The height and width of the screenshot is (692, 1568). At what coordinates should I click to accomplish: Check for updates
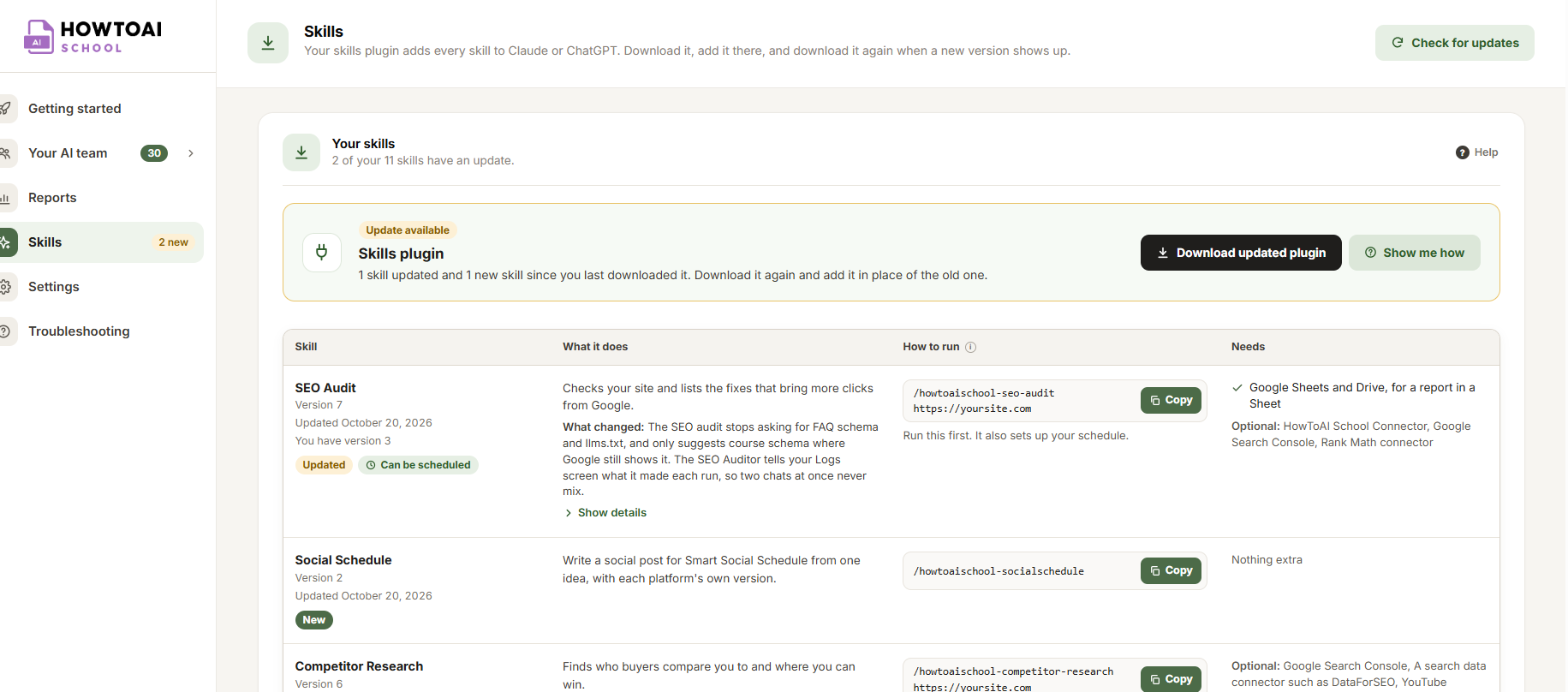pyautogui.click(x=1455, y=43)
